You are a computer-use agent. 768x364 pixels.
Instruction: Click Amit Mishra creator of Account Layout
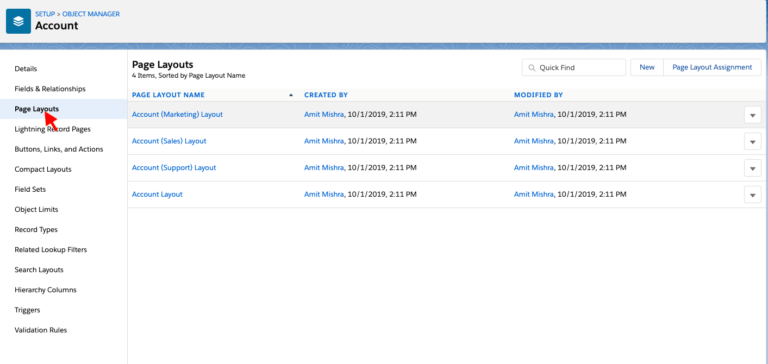[x=324, y=194]
